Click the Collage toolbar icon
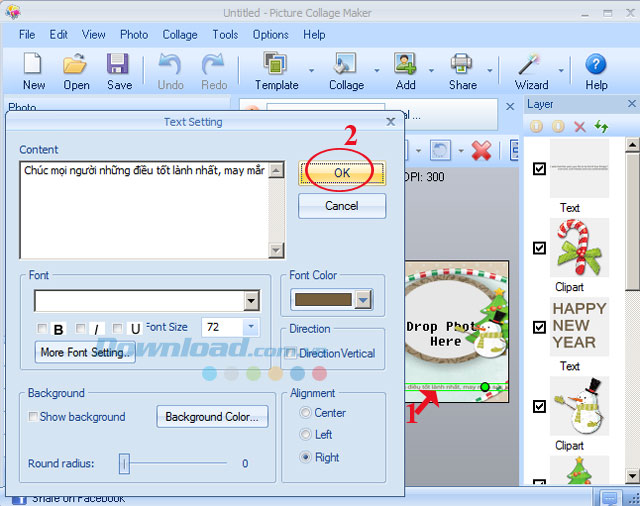Image resolution: width=640 pixels, height=506 pixels. click(345, 64)
